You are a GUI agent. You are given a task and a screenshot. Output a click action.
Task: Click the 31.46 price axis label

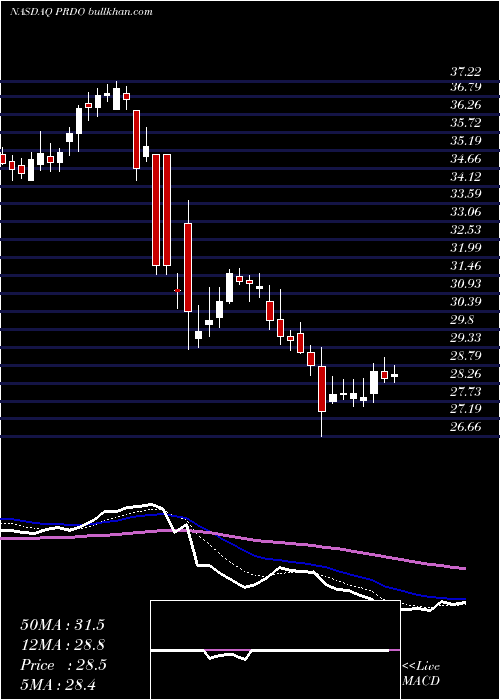[x=465, y=266]
